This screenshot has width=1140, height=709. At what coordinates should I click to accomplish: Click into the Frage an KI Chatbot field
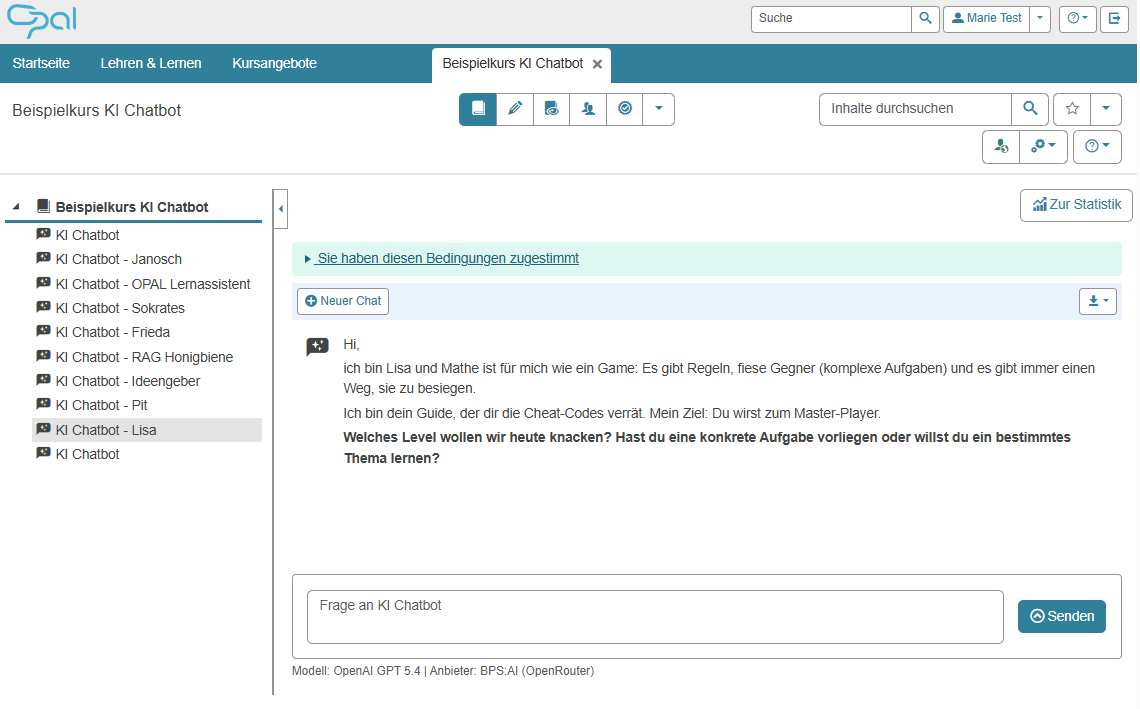coord(655,617)
